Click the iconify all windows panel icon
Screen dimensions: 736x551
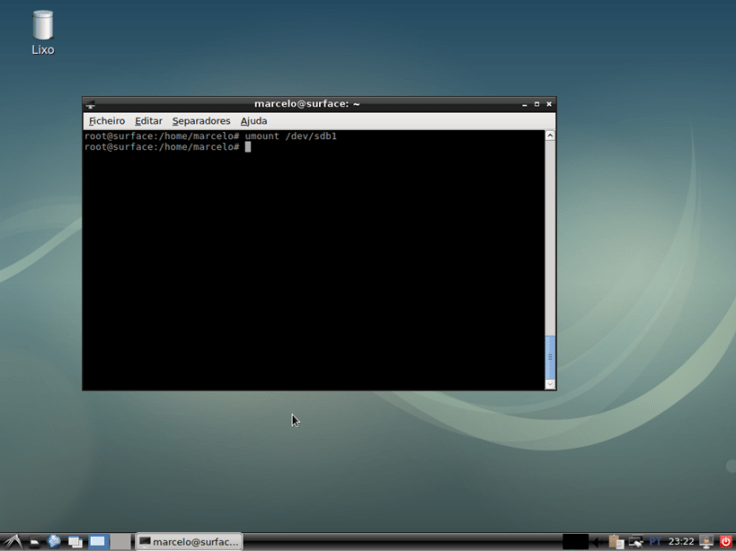(75, 541)
